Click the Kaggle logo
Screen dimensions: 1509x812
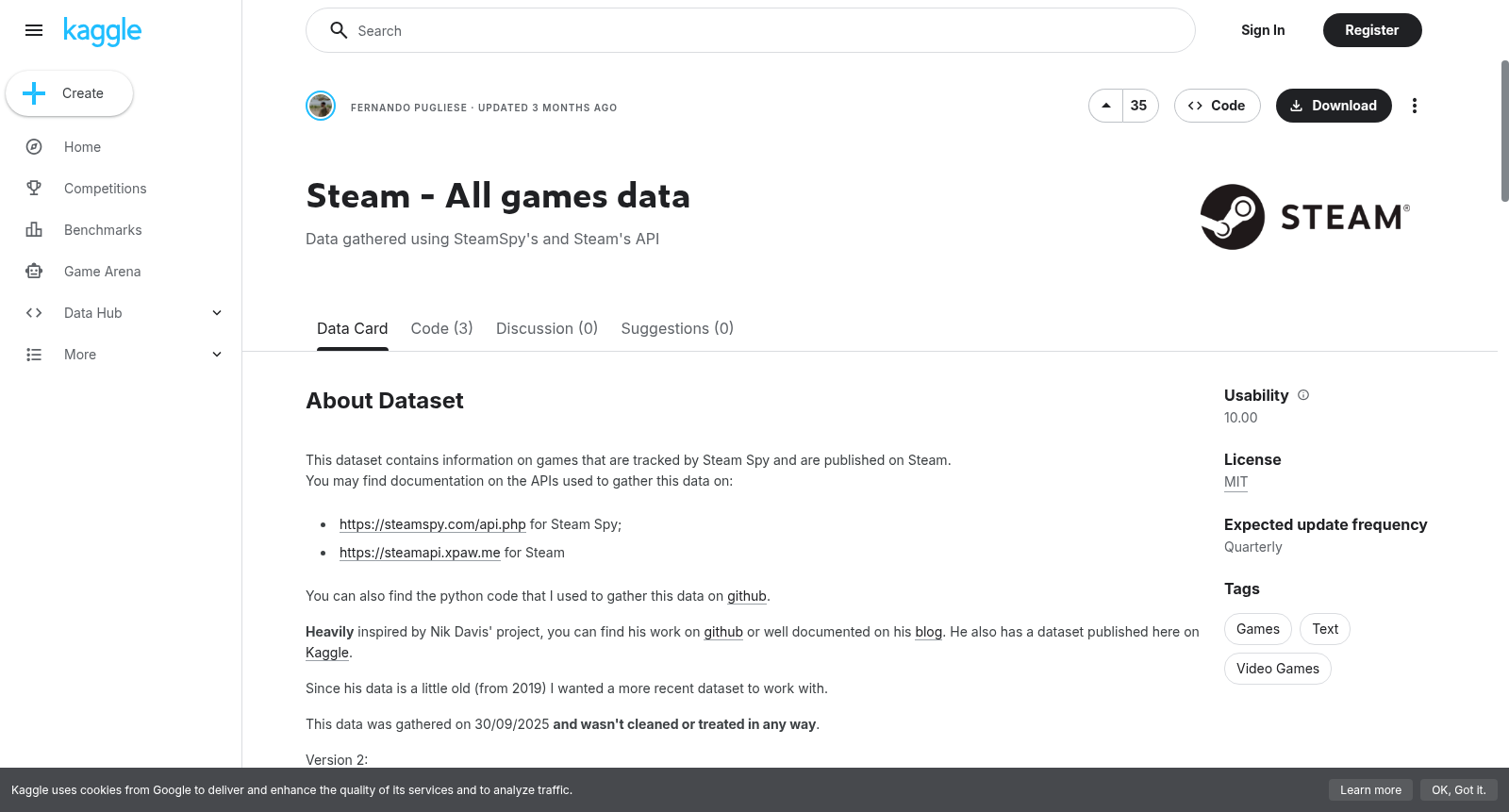pyautogui.click(x=102, y=31)
